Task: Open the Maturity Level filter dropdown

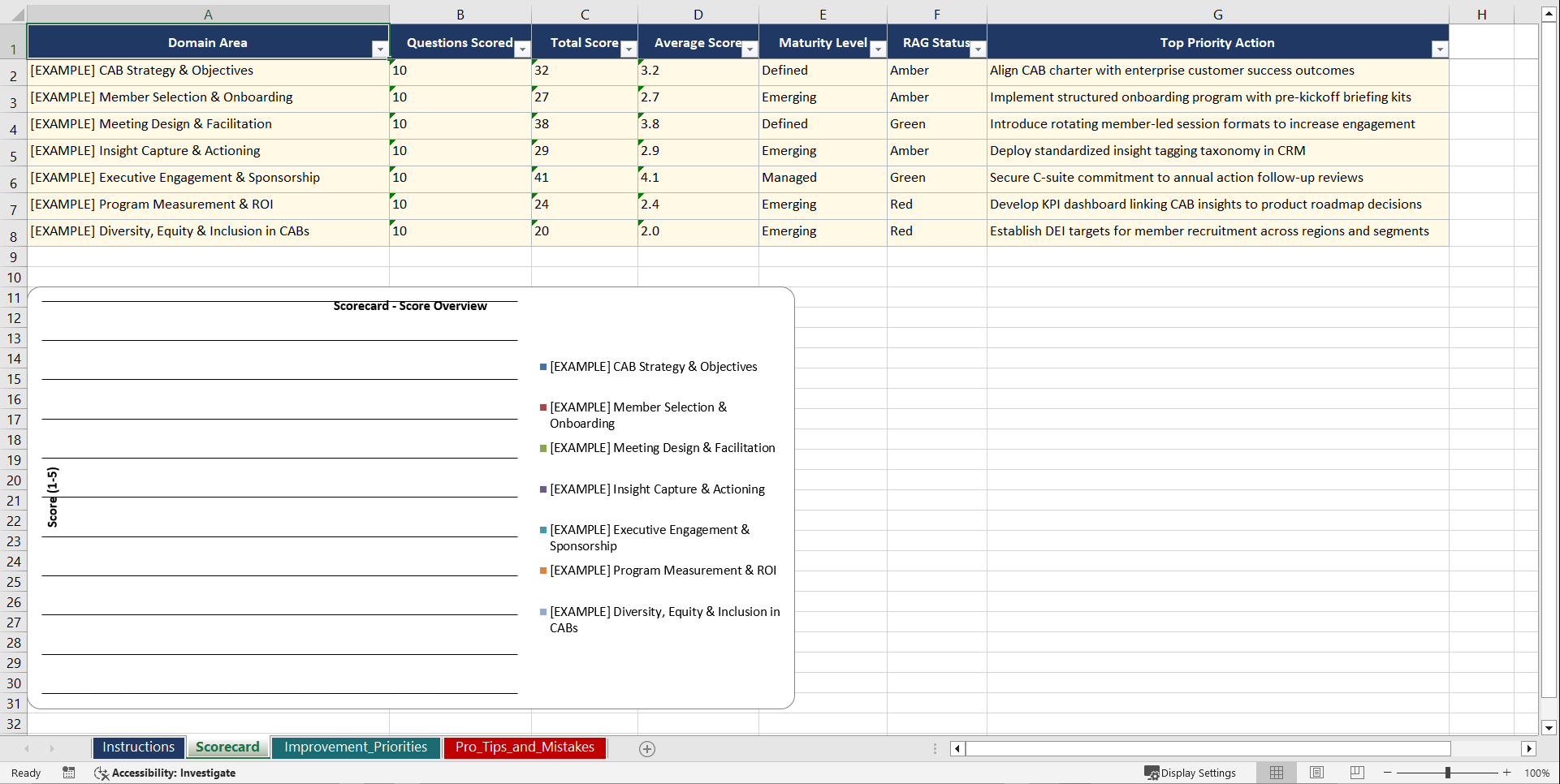Action: 878,49
